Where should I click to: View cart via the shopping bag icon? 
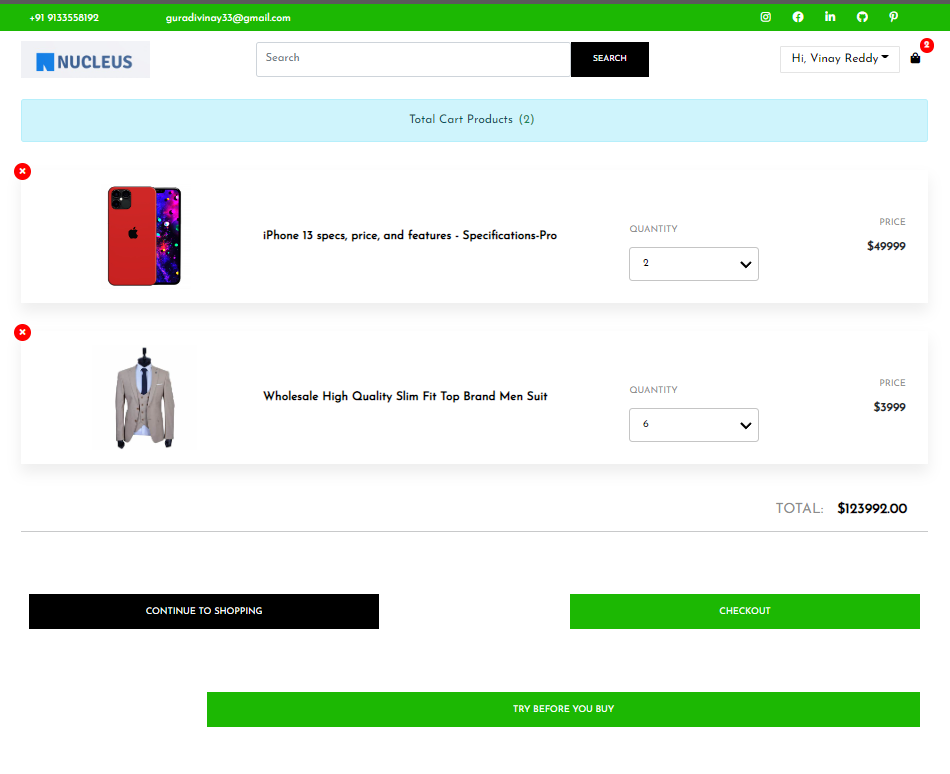(x=914, y=58)
